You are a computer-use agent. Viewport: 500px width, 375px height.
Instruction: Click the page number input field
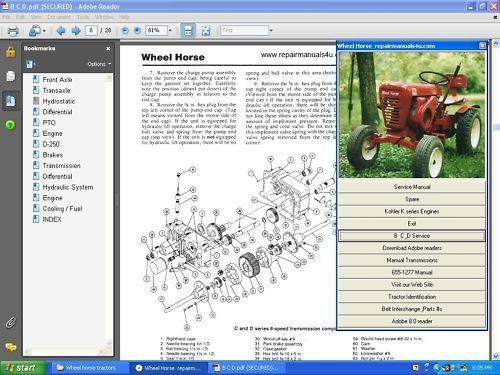[x=91, y=31]
